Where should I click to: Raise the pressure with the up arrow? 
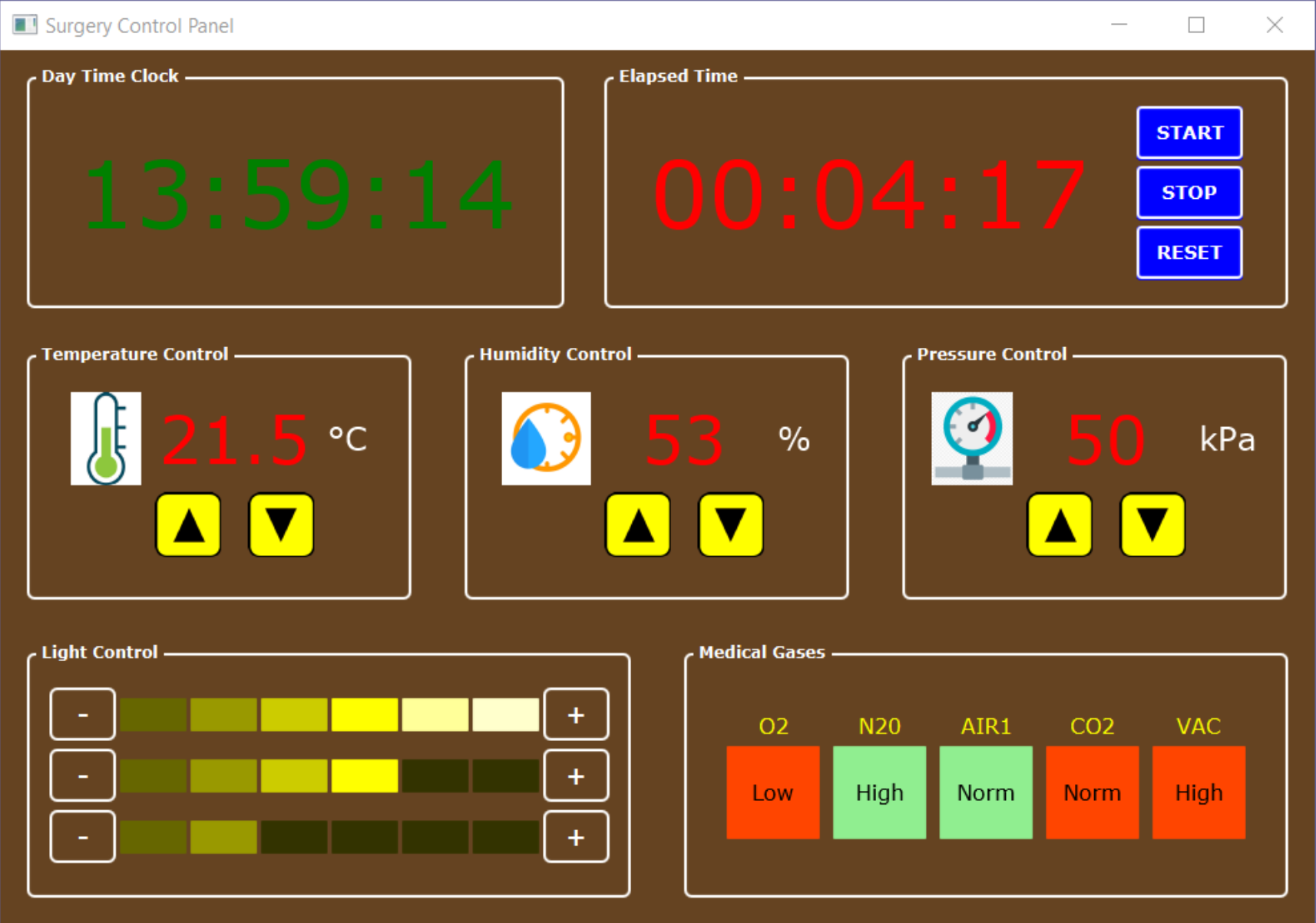pyautogui.click(x=1060, y=526)
